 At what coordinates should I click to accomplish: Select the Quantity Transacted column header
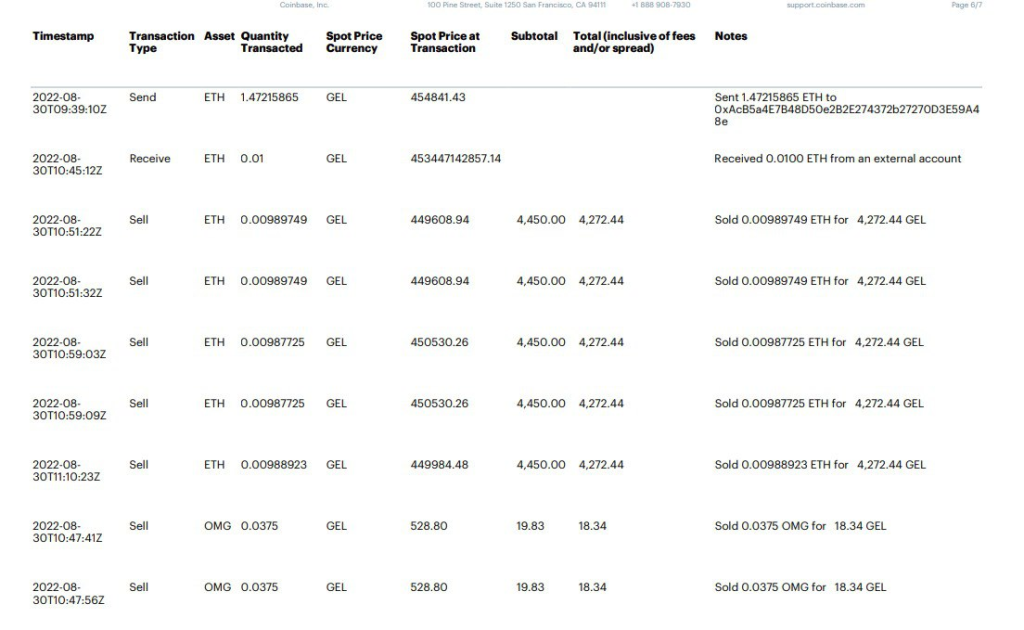tap(272, 42)
